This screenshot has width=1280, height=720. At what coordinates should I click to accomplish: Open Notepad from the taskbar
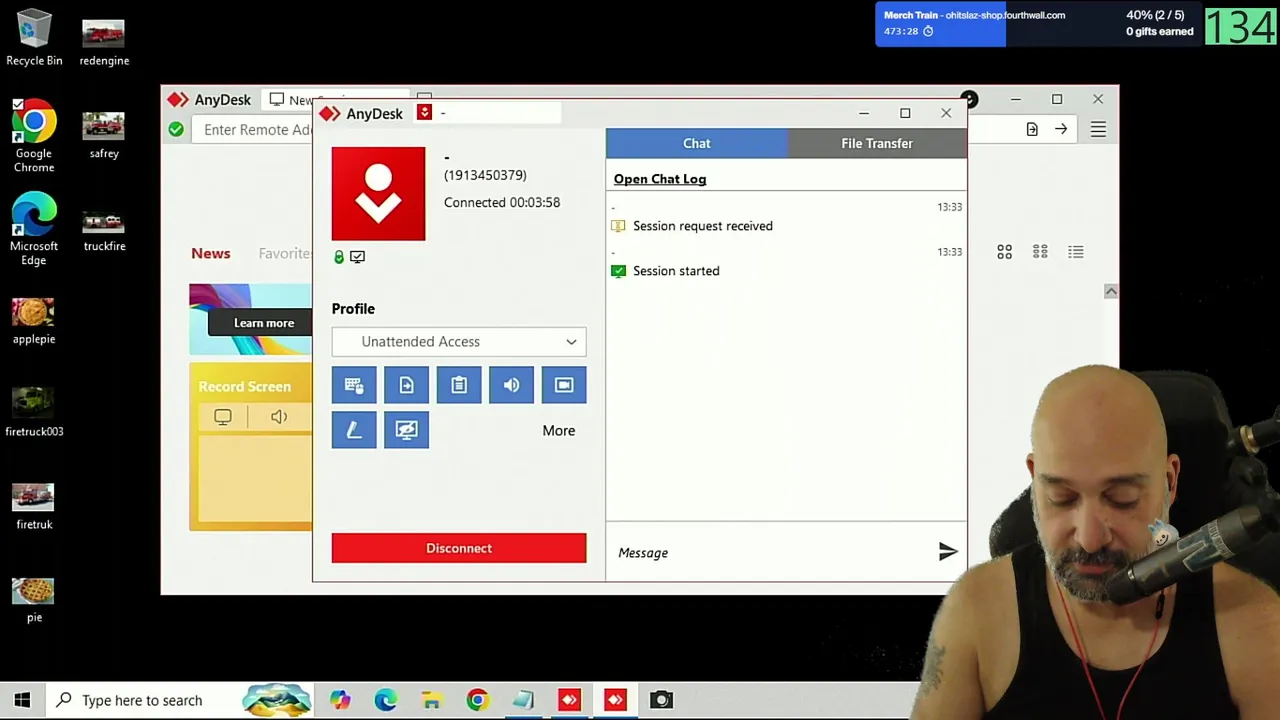(523, 700)
